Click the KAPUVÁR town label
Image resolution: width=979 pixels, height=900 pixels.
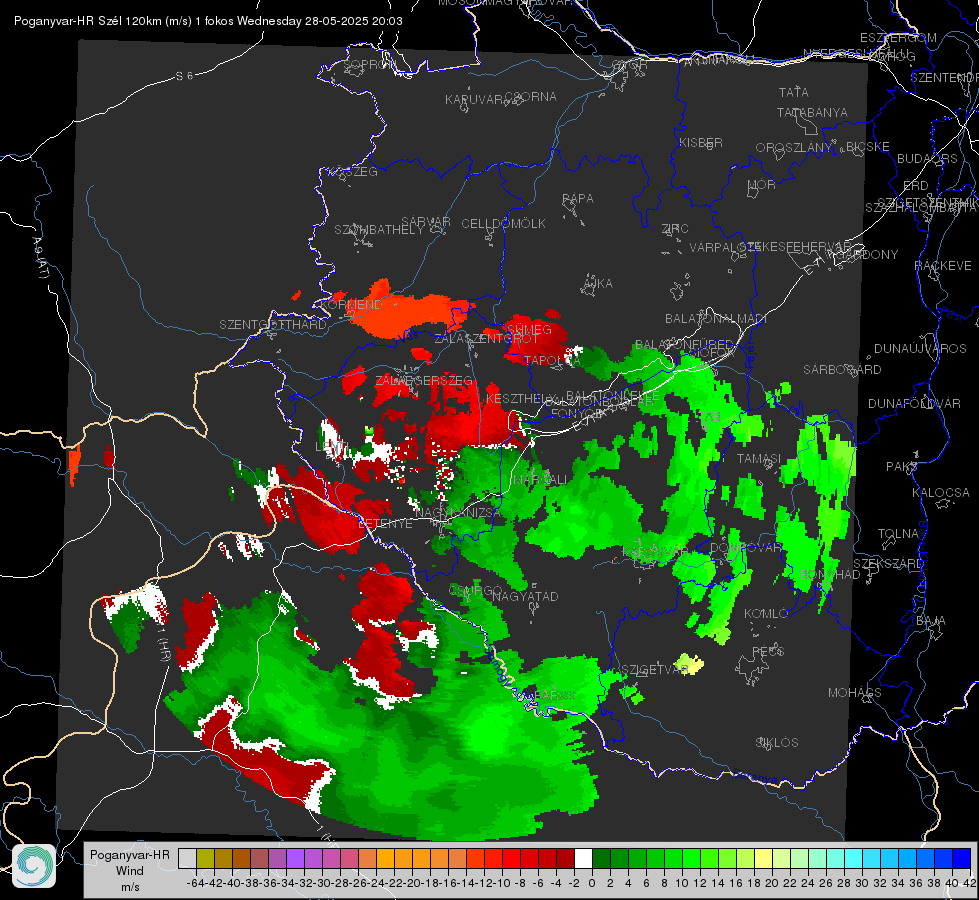click(x=474, y=100)
